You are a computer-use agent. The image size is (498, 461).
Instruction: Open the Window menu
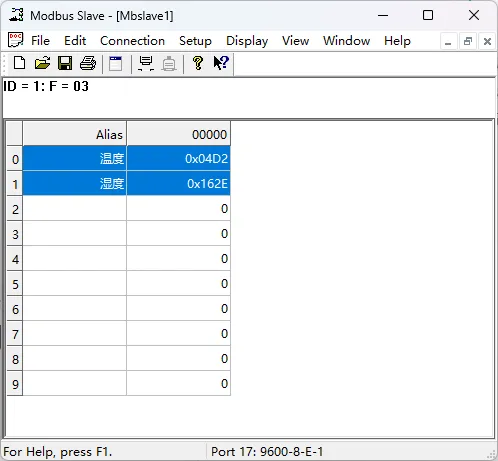[x=346, y=41]
